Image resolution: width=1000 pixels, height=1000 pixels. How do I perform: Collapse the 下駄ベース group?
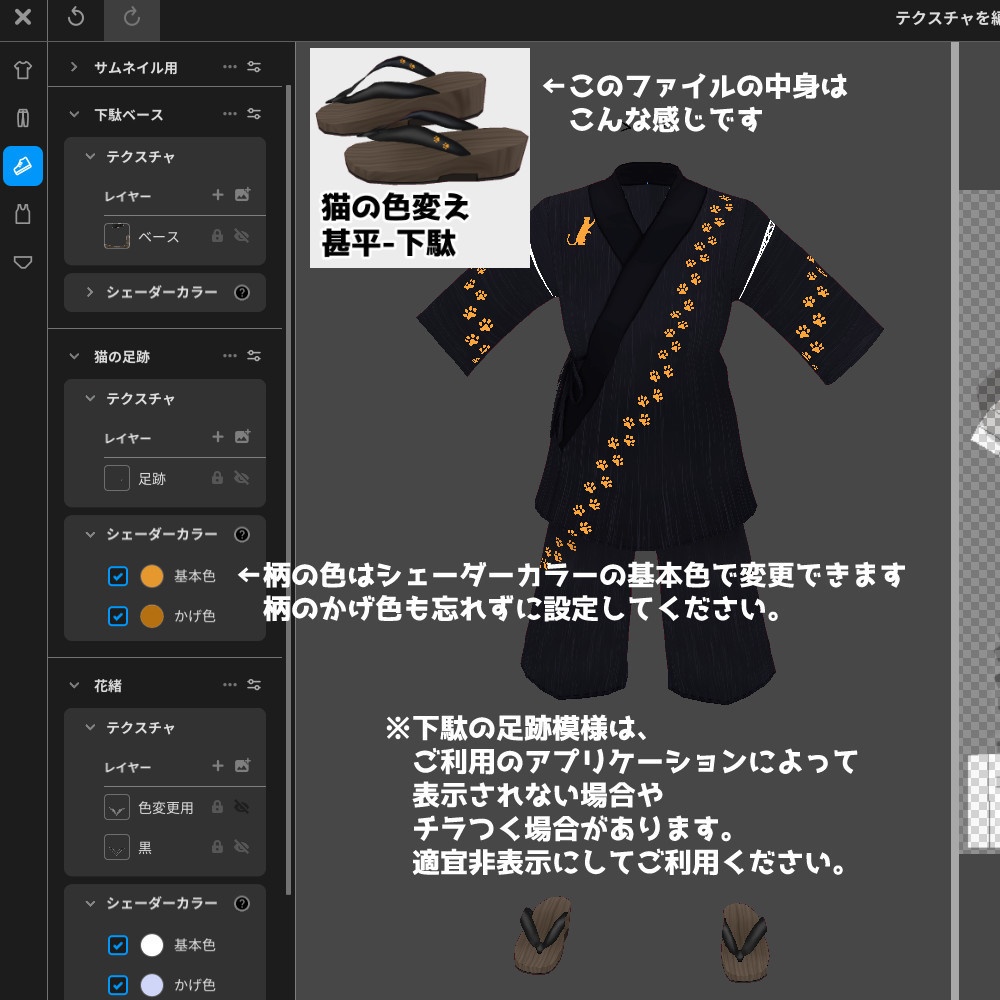pos(72,114)
